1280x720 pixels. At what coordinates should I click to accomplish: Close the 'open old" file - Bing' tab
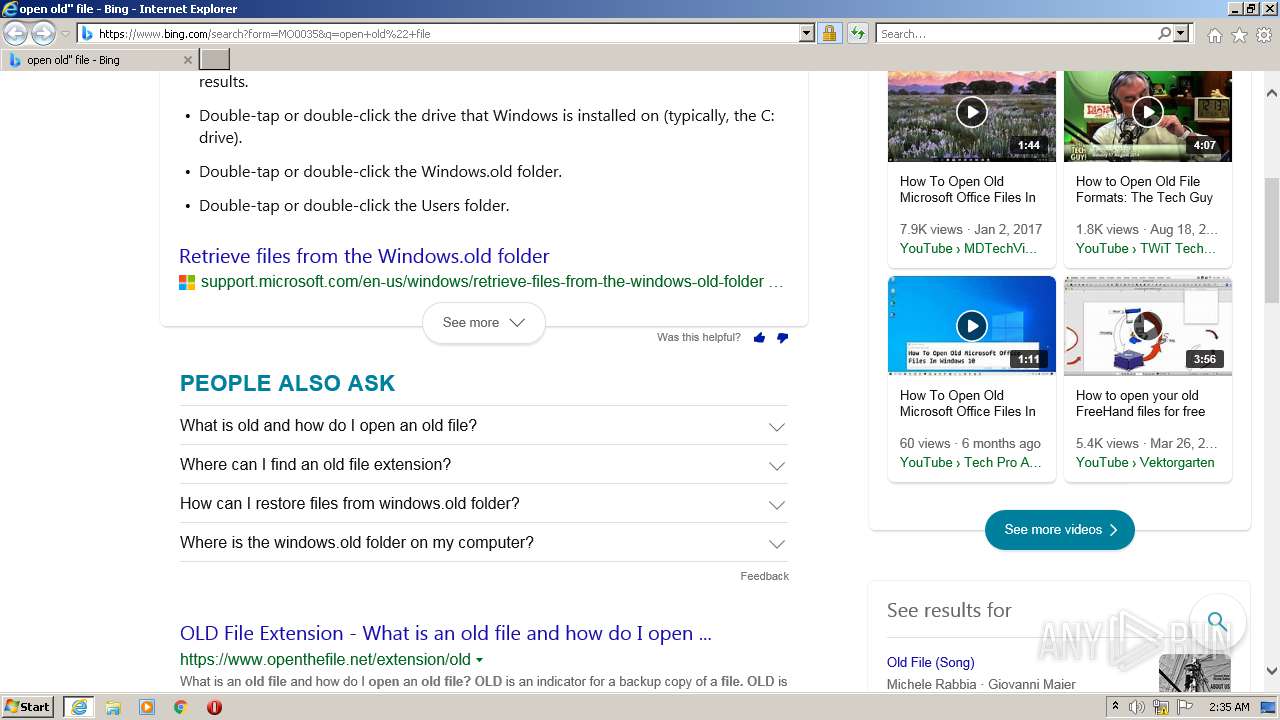point(188,60)
